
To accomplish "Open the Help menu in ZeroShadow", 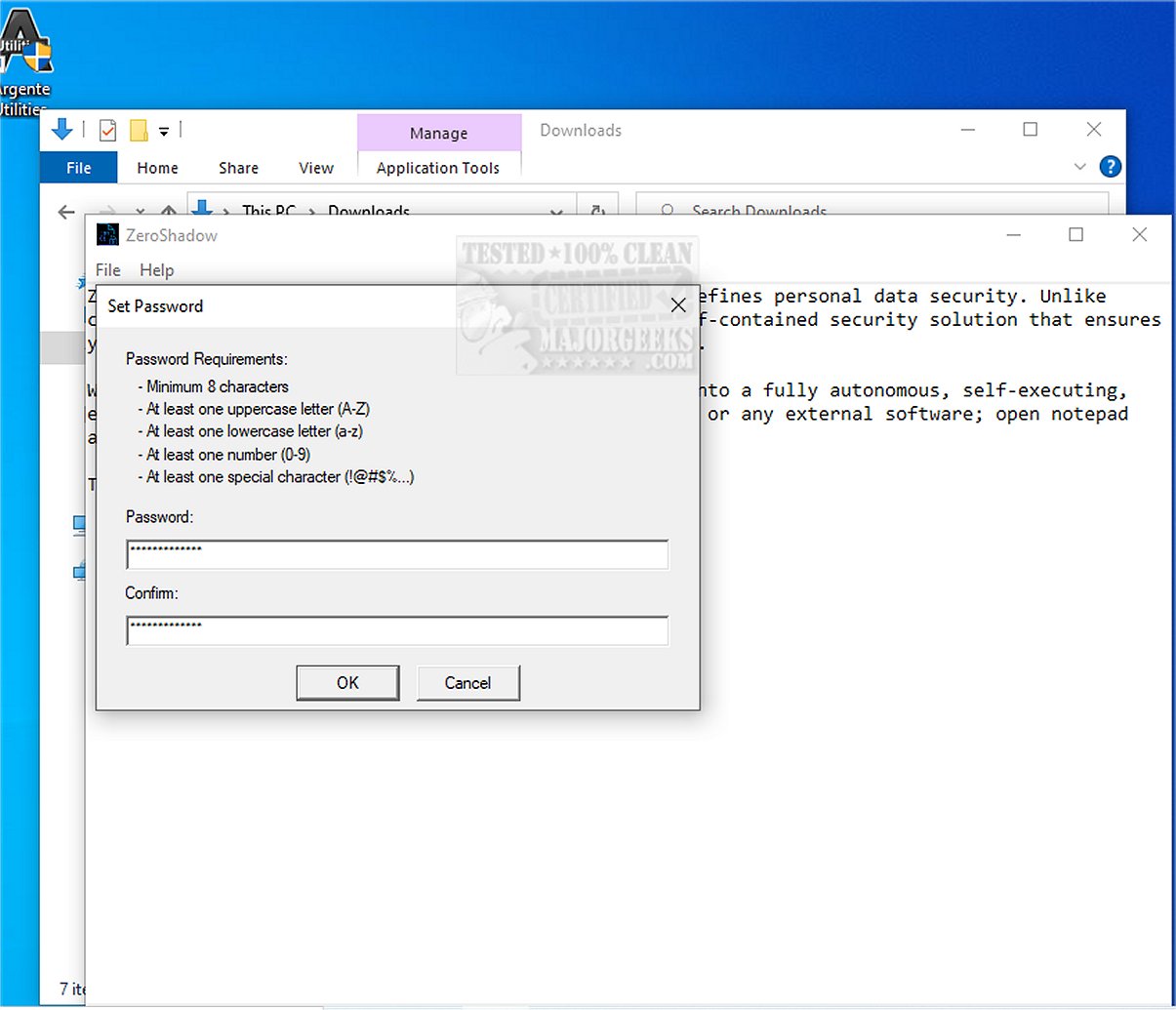I will (x=156, y=270).
